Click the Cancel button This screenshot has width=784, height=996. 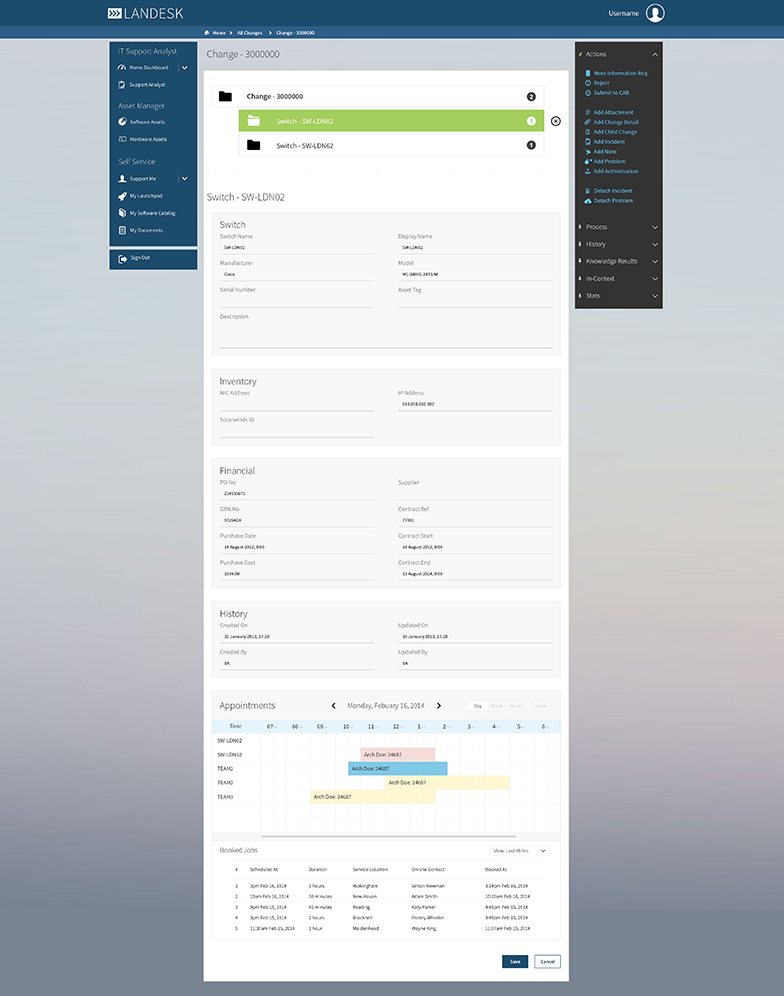click(x=547, y=961)
